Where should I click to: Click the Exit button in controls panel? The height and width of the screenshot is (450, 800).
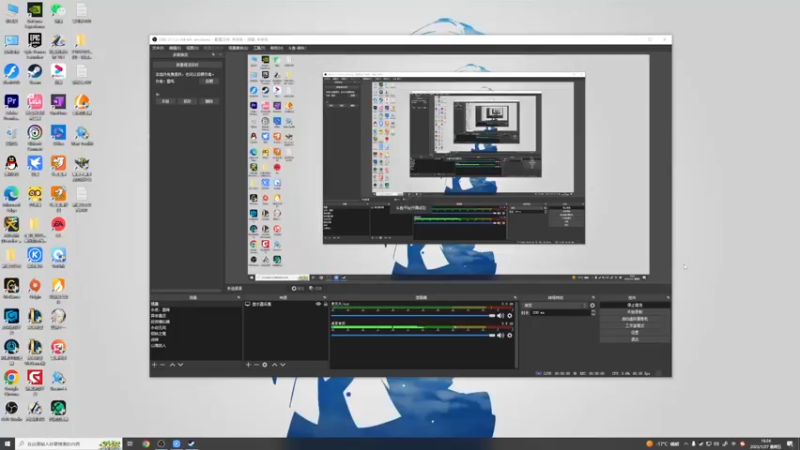(635, 339)
